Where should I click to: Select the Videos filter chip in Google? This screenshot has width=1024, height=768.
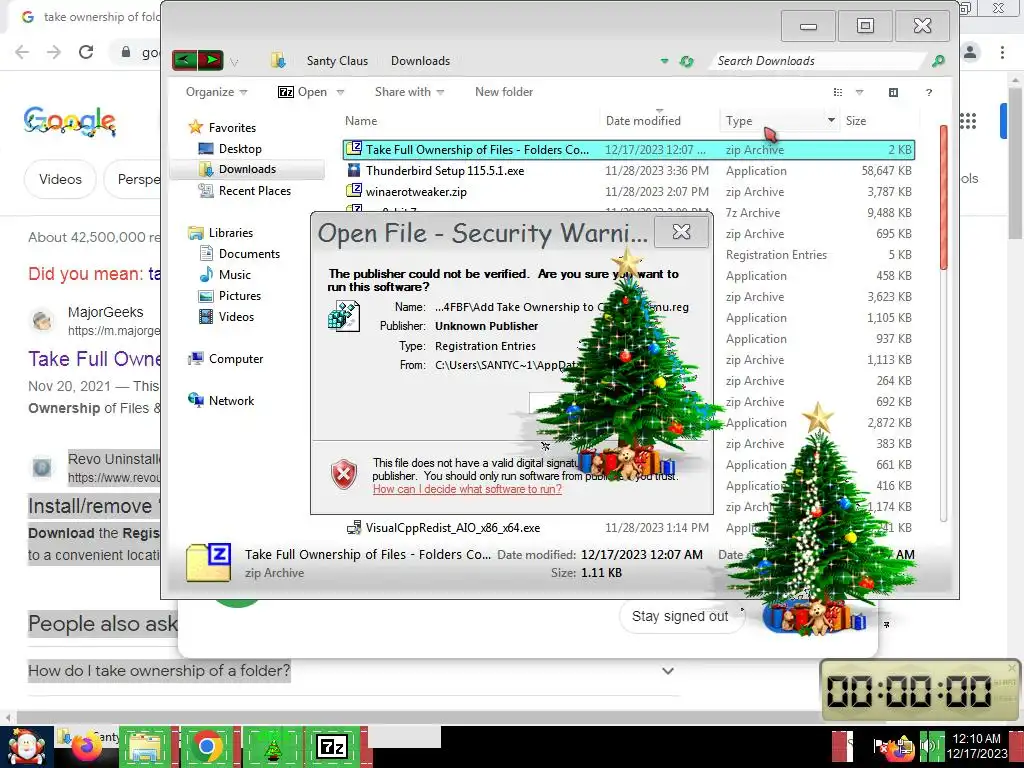60,179
